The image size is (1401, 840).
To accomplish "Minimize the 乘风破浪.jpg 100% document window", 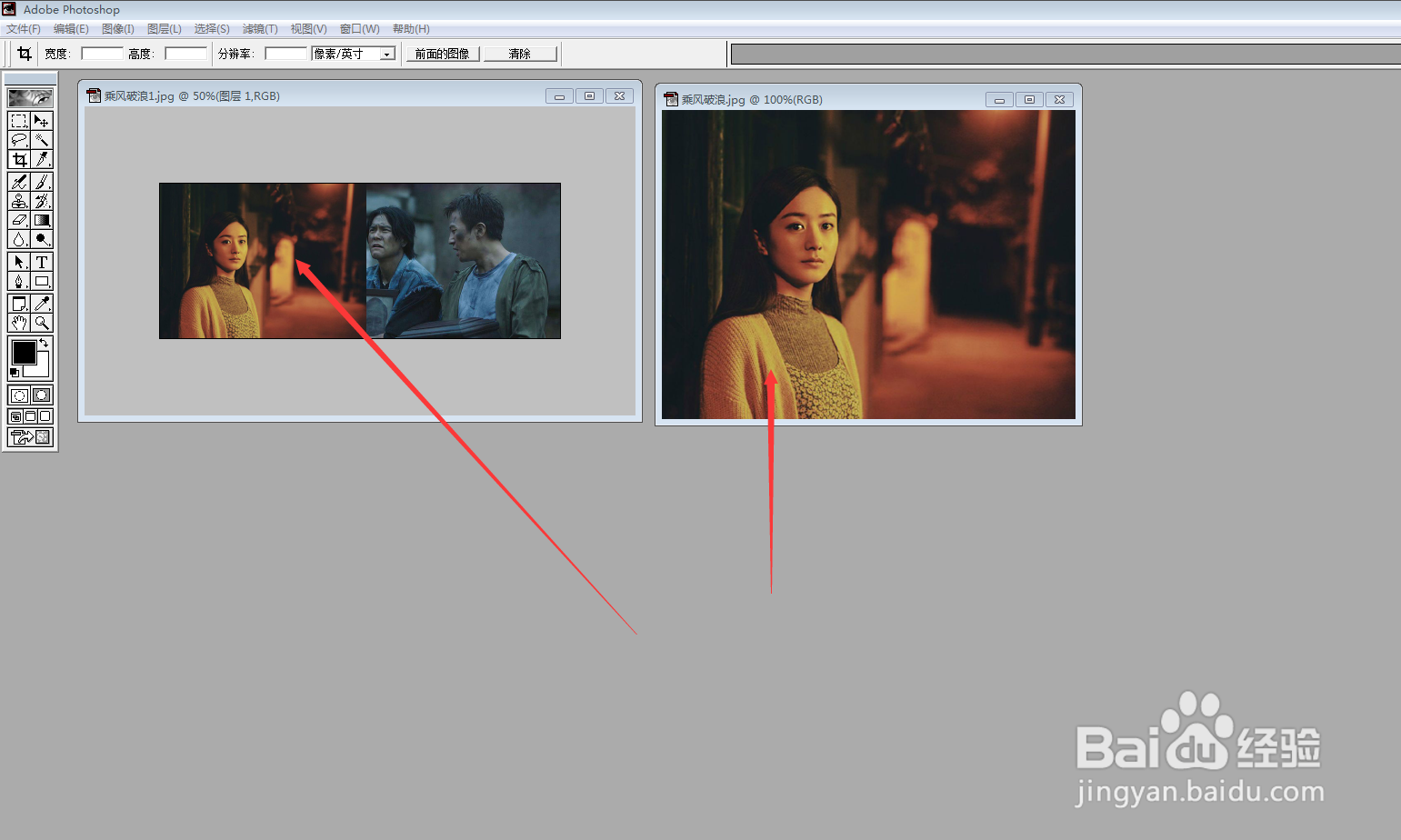I will tap(999, 100).
